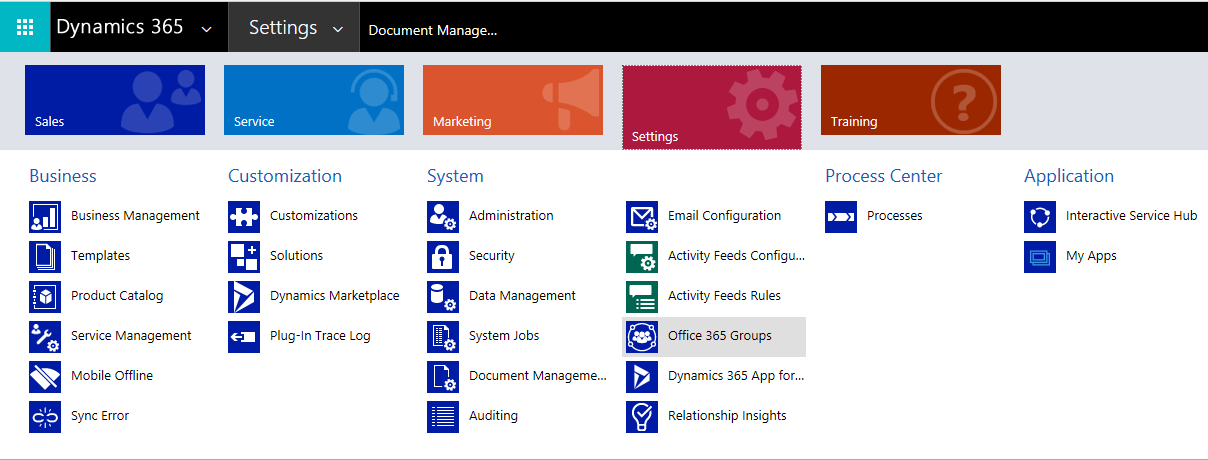
Task: Click the Activity Feeds Rules icon
Action: point(642,296)
